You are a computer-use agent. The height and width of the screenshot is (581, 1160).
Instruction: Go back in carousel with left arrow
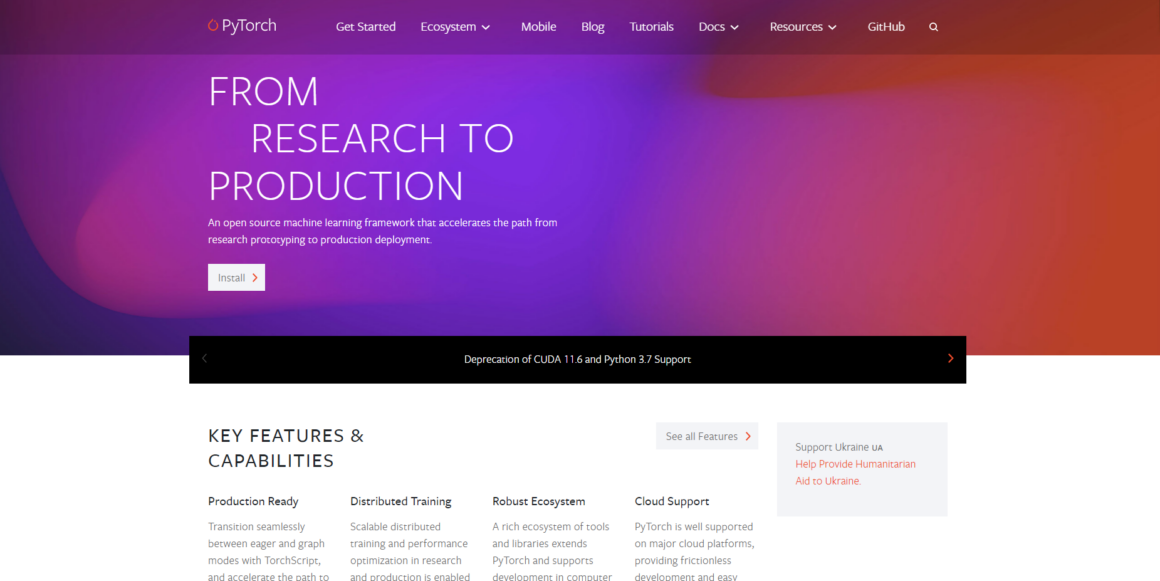[x=204, y=358]
